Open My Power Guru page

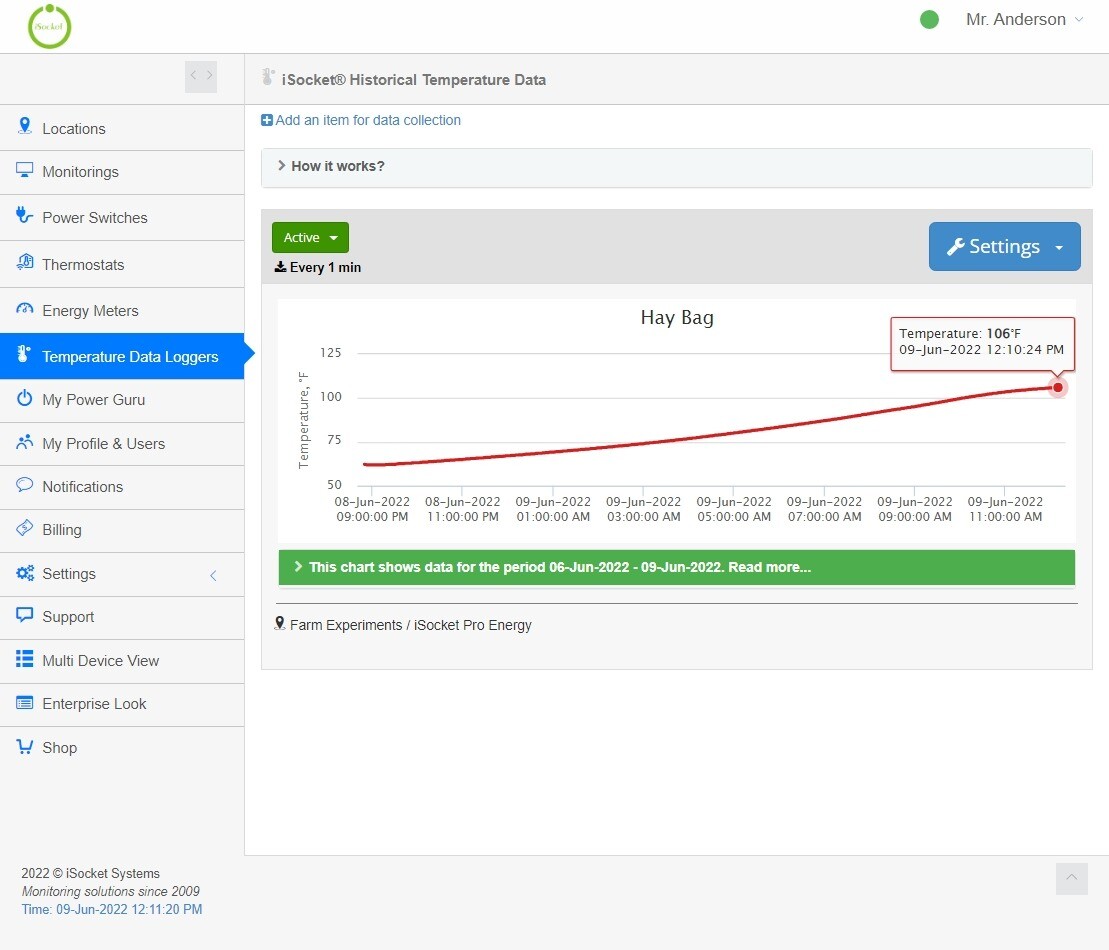coord(122,400)
